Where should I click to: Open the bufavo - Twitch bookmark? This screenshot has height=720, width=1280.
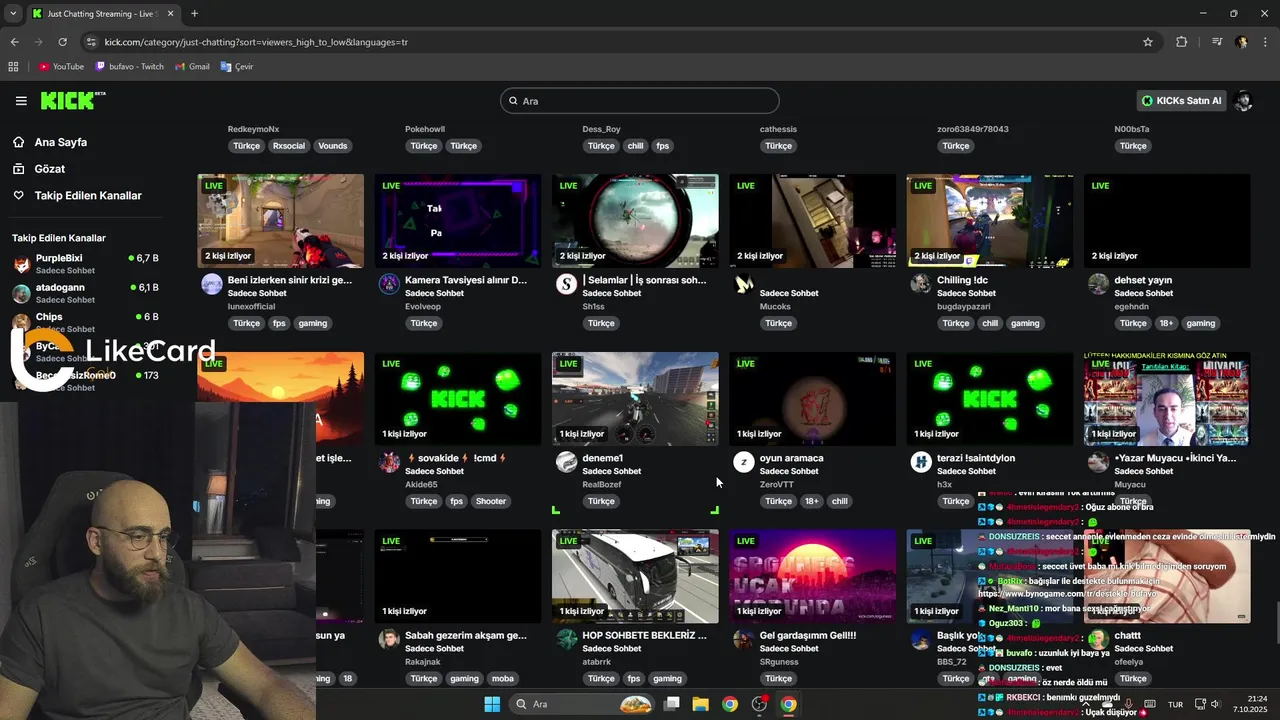pos(129,67)
